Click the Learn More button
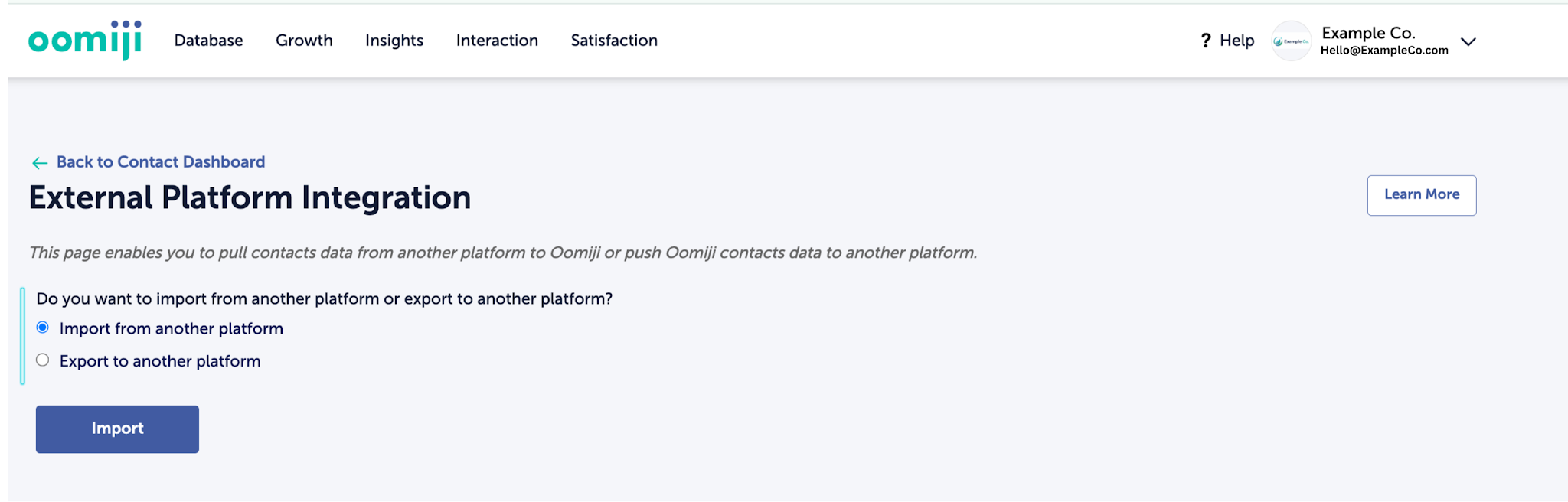Viewport: 1568px width, 502px height. (x=1421, y=195)
